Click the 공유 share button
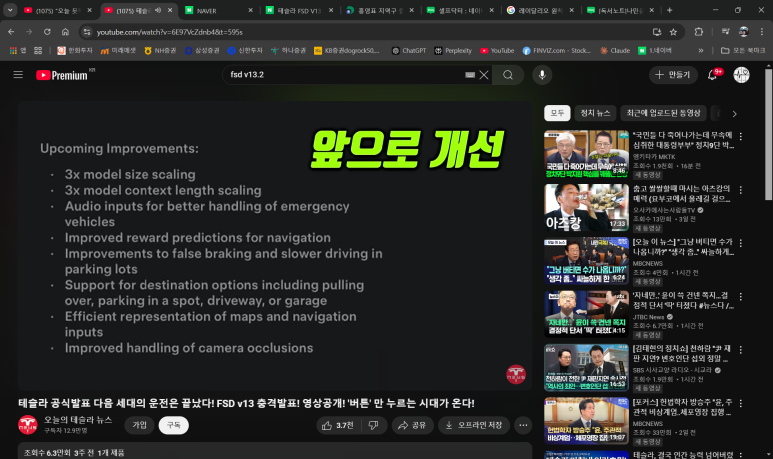 412,425
